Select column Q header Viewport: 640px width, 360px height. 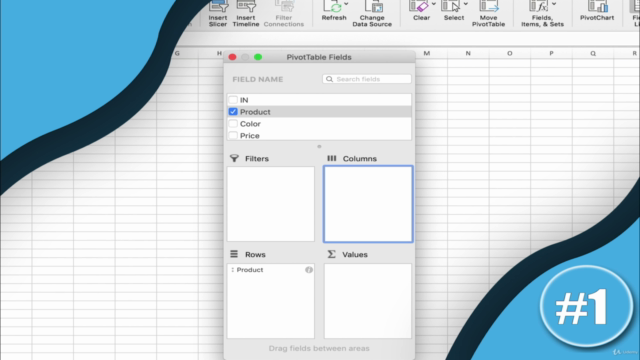pos(593,53)
